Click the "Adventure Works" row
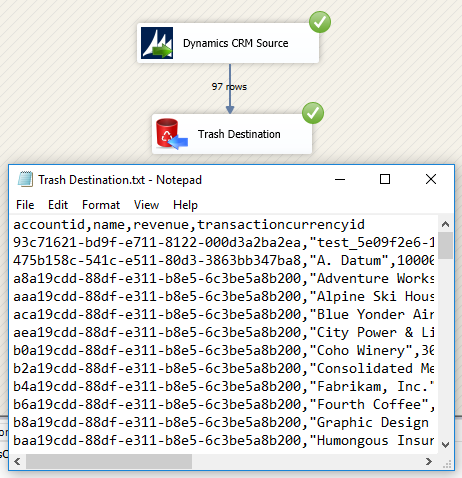This screenshot has height=478, width=462. [x=224, y=278]
